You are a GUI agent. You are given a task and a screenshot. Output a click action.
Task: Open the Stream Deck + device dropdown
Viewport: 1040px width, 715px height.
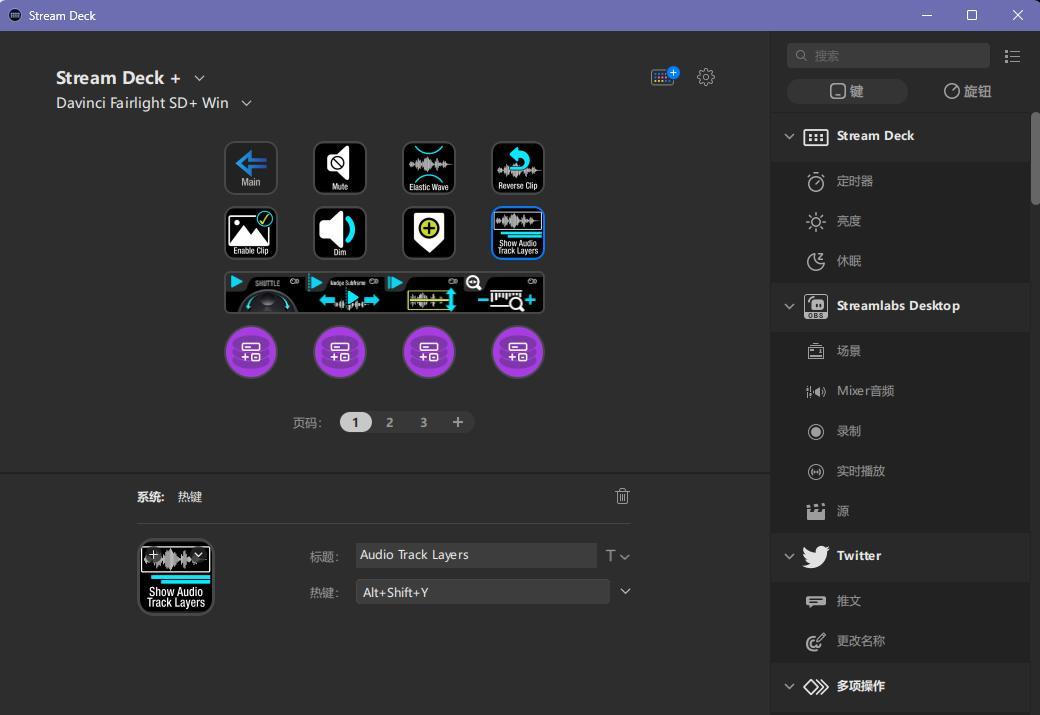pos(199,78)
